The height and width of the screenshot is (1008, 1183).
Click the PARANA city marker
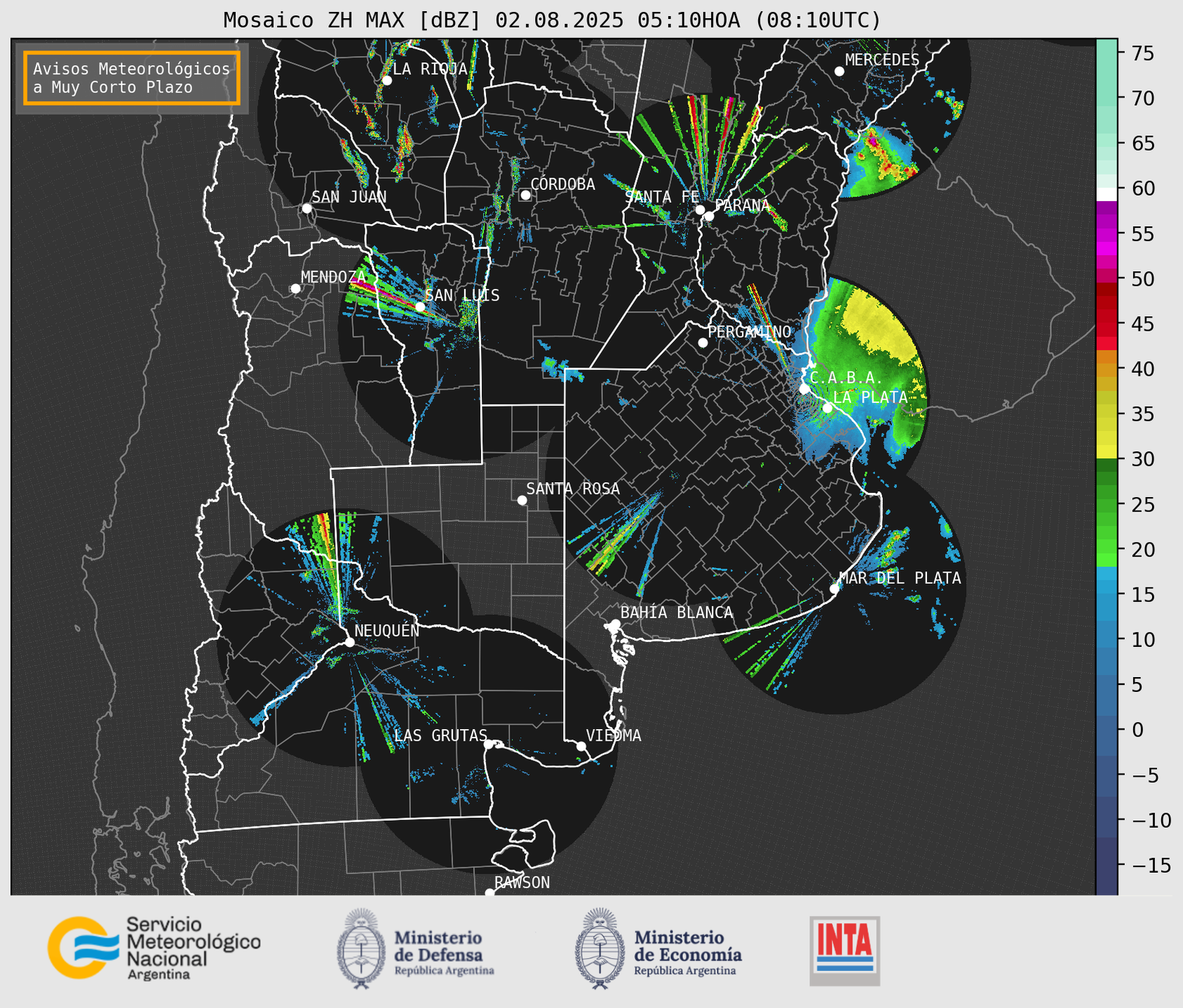point(709,216)
